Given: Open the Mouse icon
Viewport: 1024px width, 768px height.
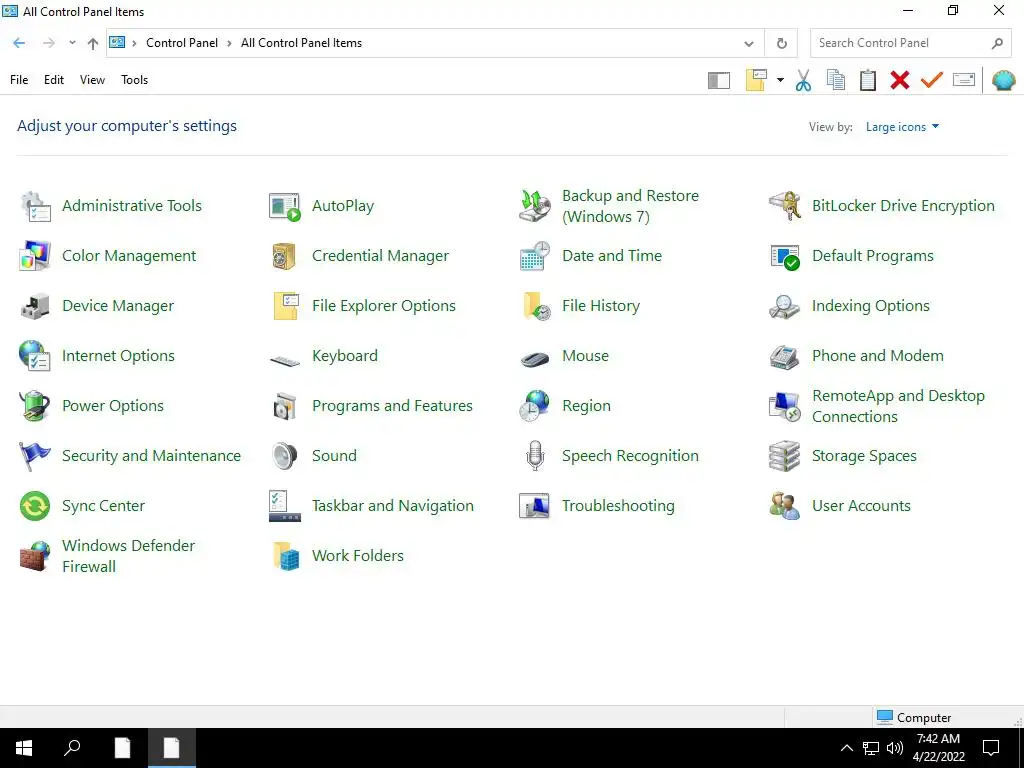Looking at the screenshot, I should 535,359.
